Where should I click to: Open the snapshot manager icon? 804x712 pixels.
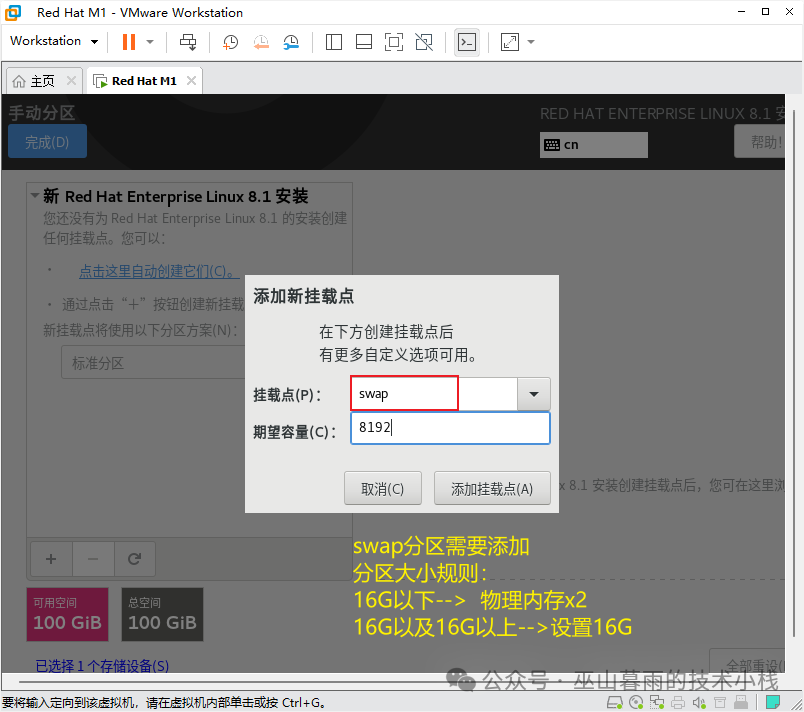tap(291, 42)
